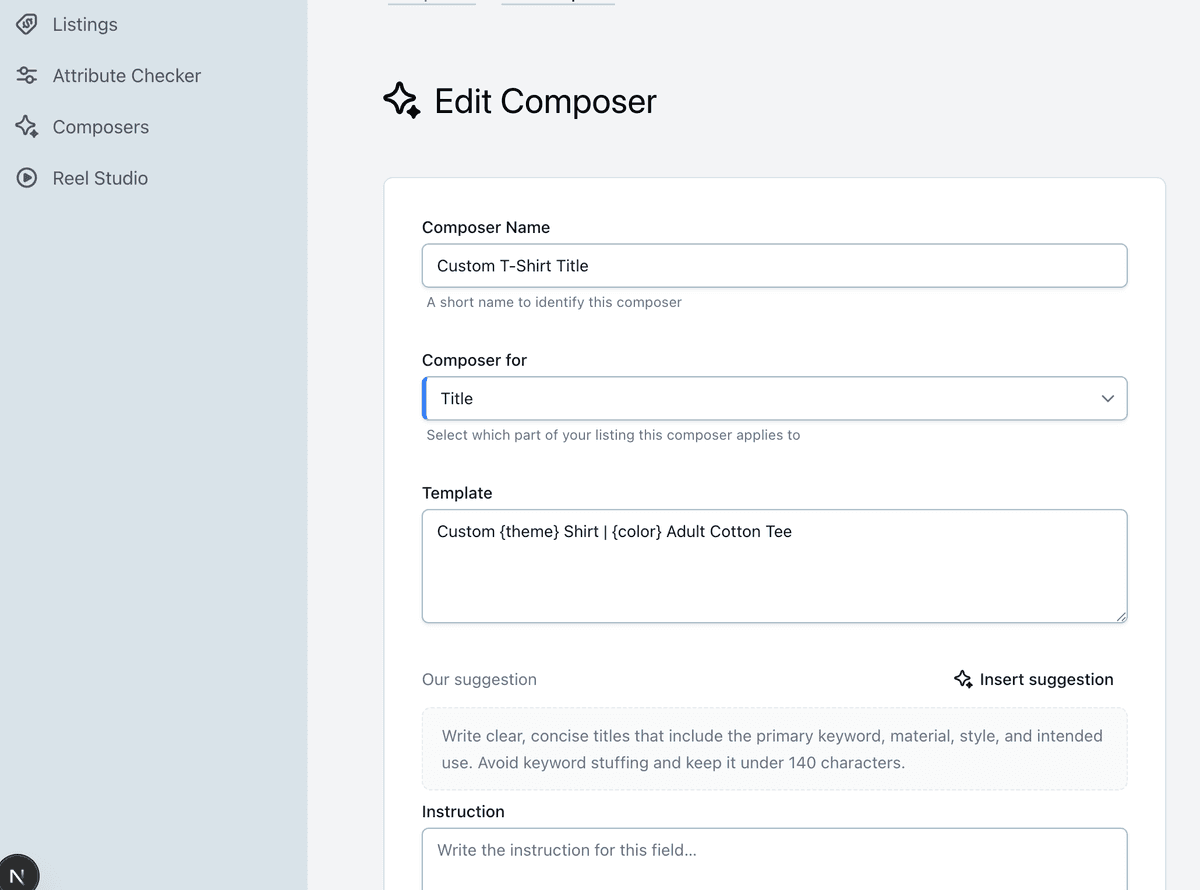Viewport: 1200px width, 890px height.
Task: Click the chevron on the Title selector
Action: click(x=1107, y=398)
